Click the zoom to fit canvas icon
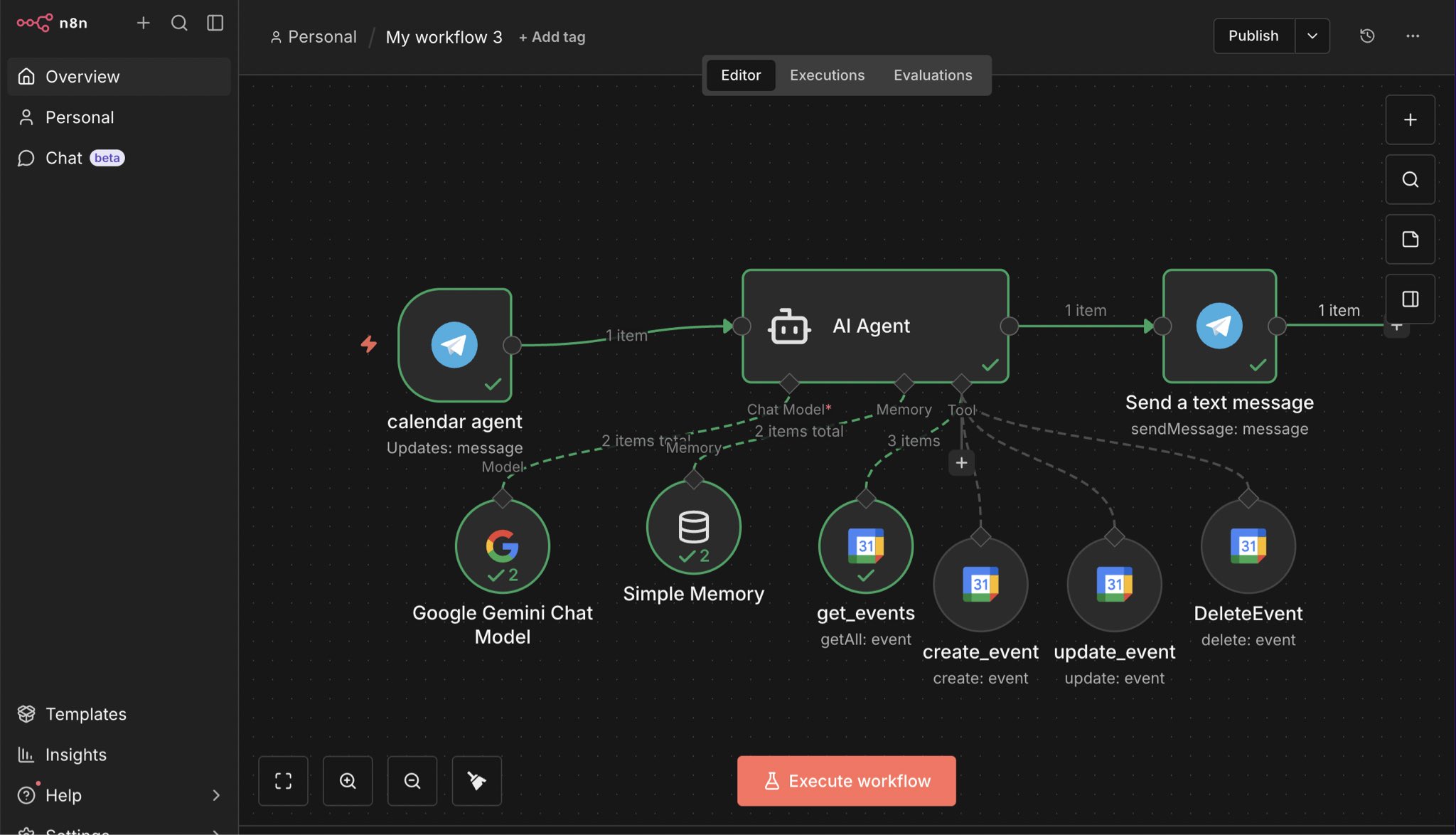 pos(283,781)
